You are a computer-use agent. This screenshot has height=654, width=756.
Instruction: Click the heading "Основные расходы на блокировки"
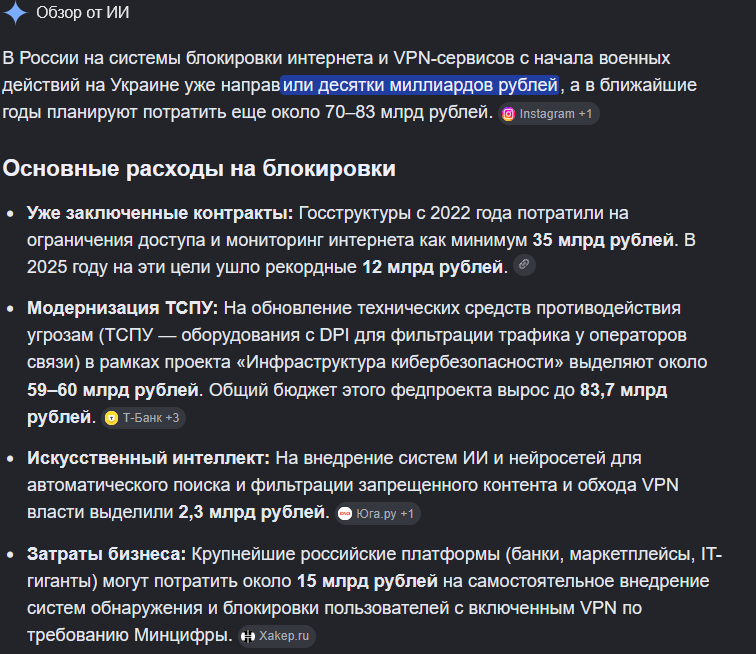point(199,168)
